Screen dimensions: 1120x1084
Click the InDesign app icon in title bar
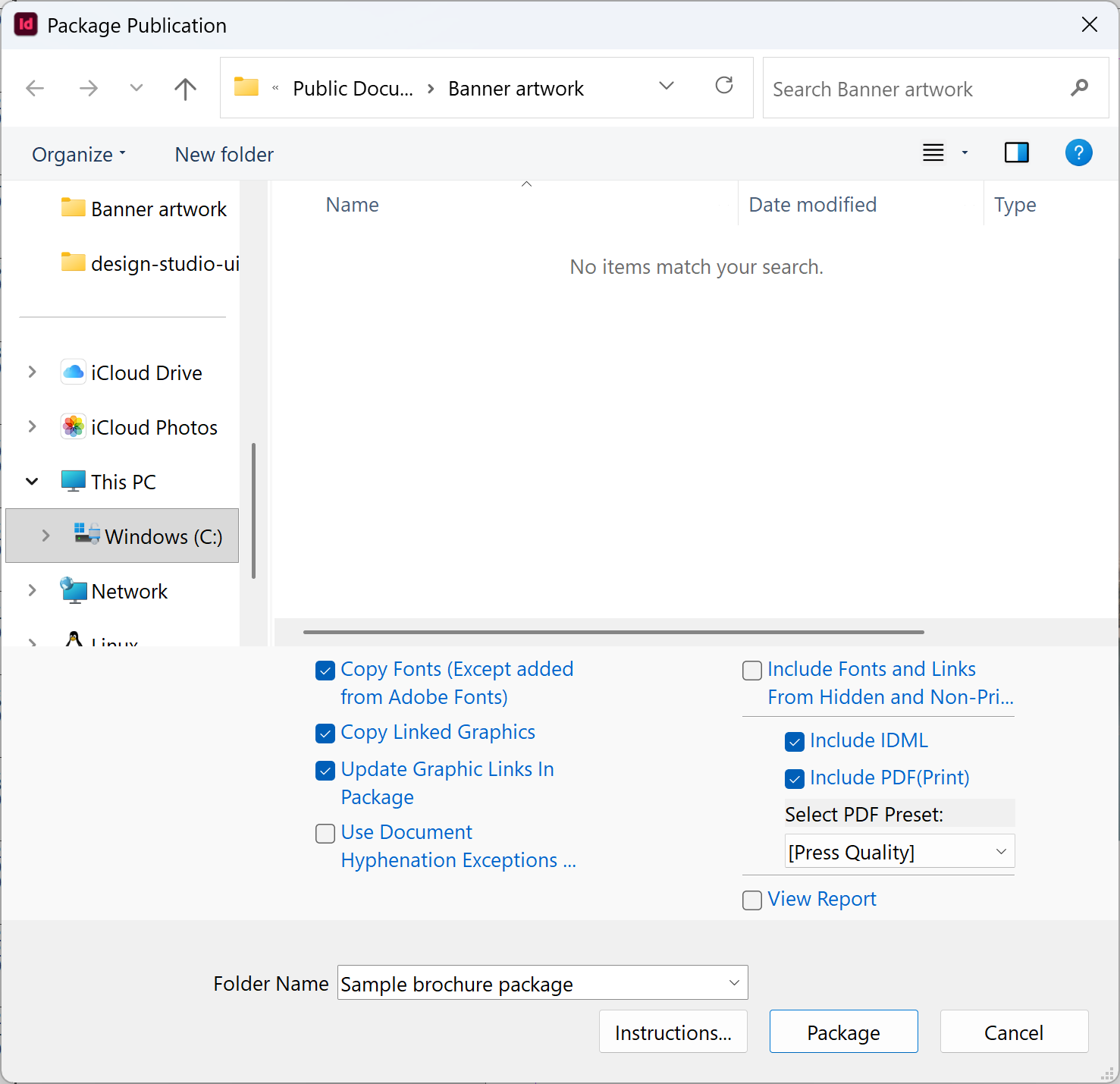pos(26,25)
